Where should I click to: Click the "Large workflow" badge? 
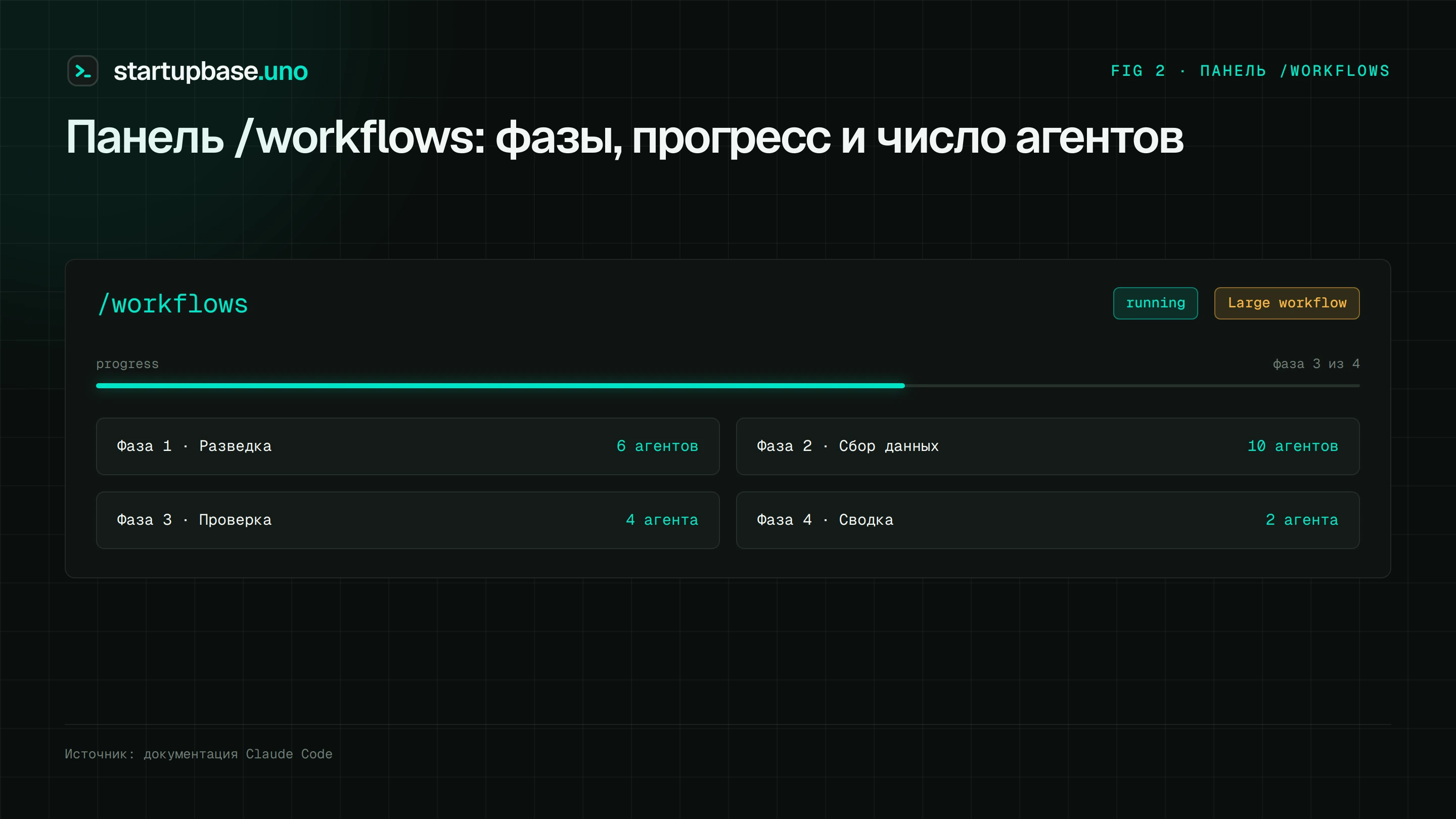tap(1287, 303)
